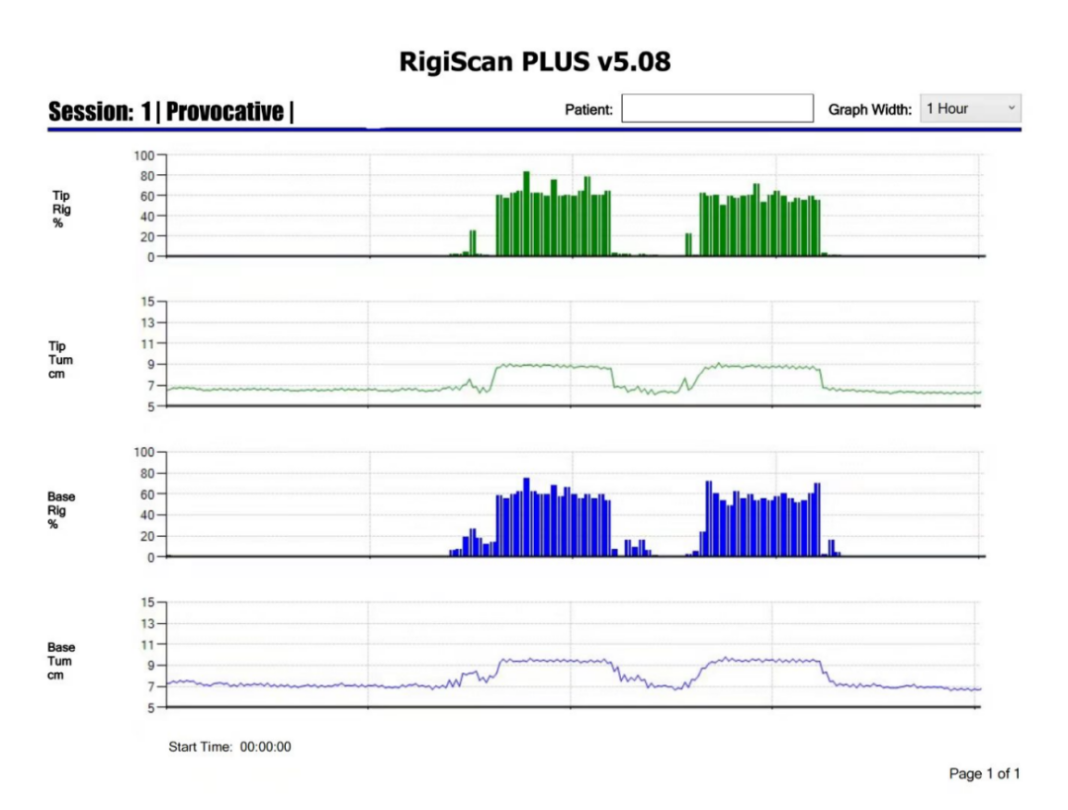1068x810 pixels.
Task: Click the Base Tum cm axis label
Action: click(x=61, y=661)
